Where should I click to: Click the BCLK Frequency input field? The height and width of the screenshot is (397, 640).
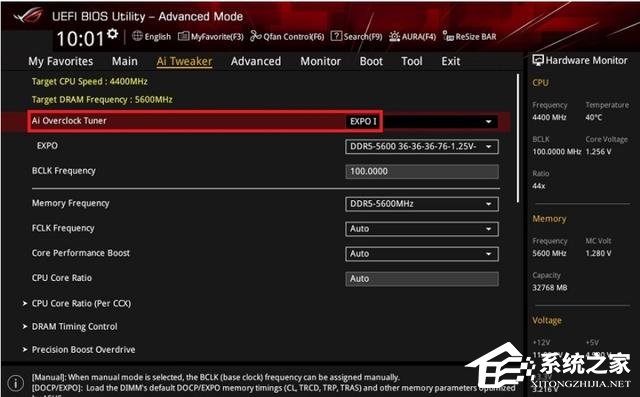(x=422, y=171)
